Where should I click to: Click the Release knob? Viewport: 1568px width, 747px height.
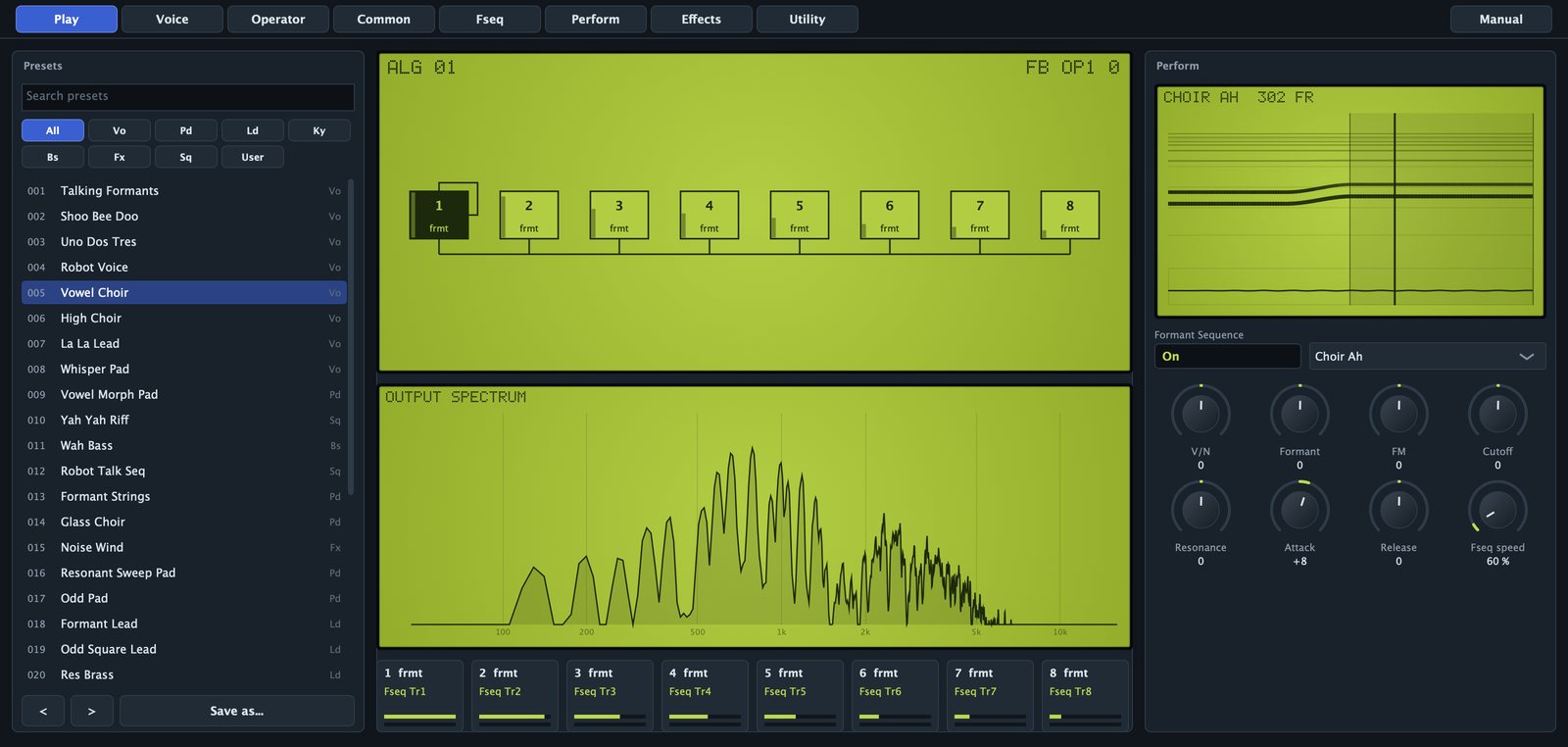[1398, 509]
